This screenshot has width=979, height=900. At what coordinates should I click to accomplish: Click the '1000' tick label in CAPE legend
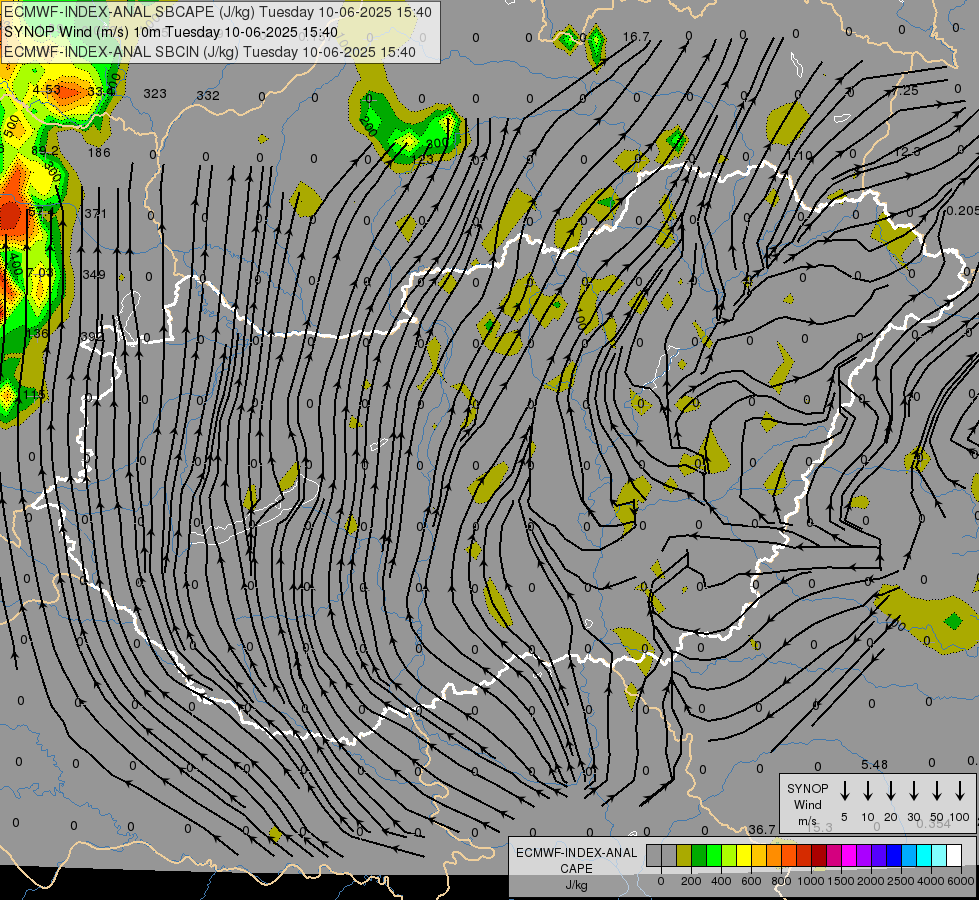tap(811, 881)
